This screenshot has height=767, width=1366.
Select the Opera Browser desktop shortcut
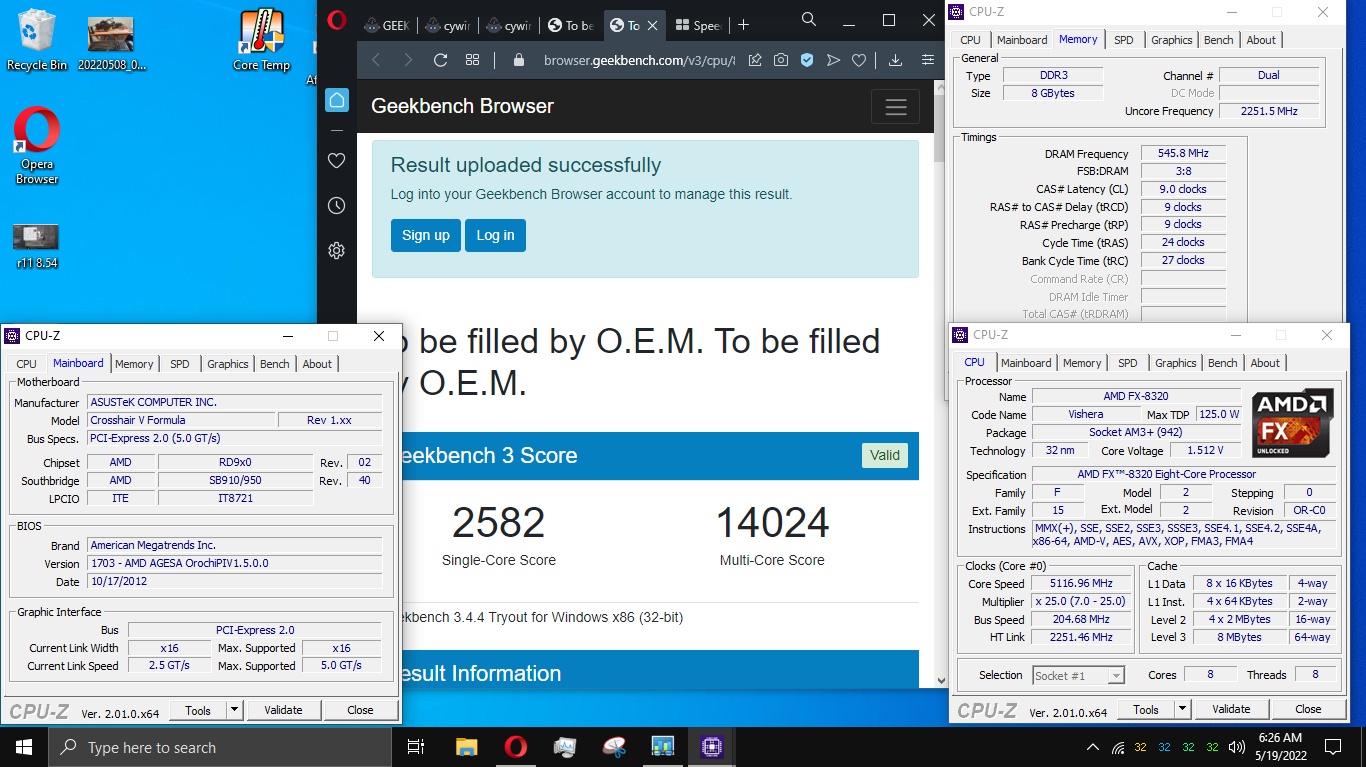[37, 146]
